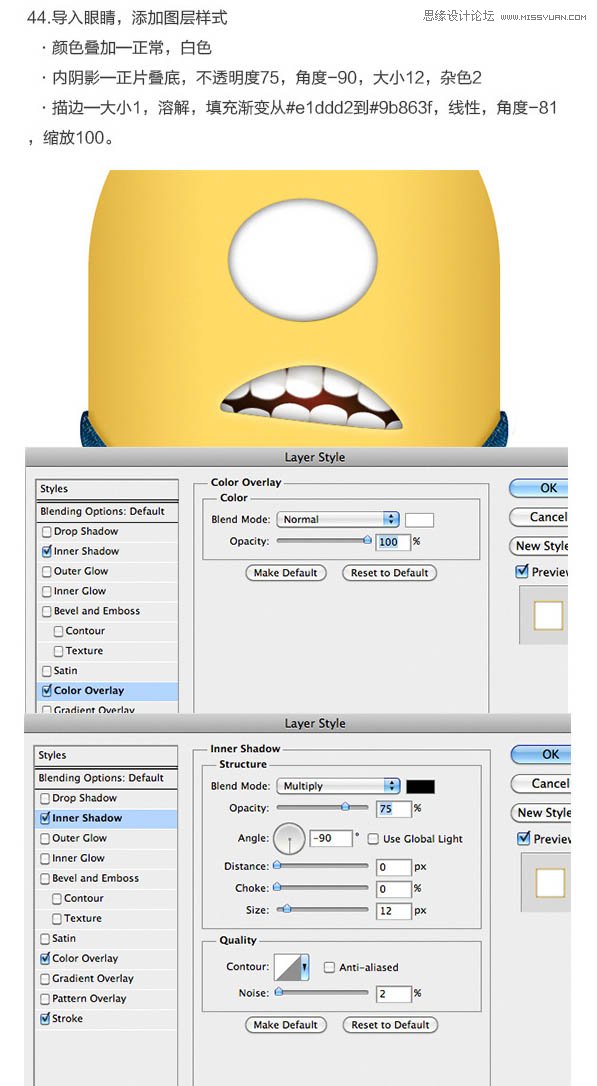Screen dimensions: 597x1086
Task: Focus the Angle field showing -90
Action: click(331, 838)
